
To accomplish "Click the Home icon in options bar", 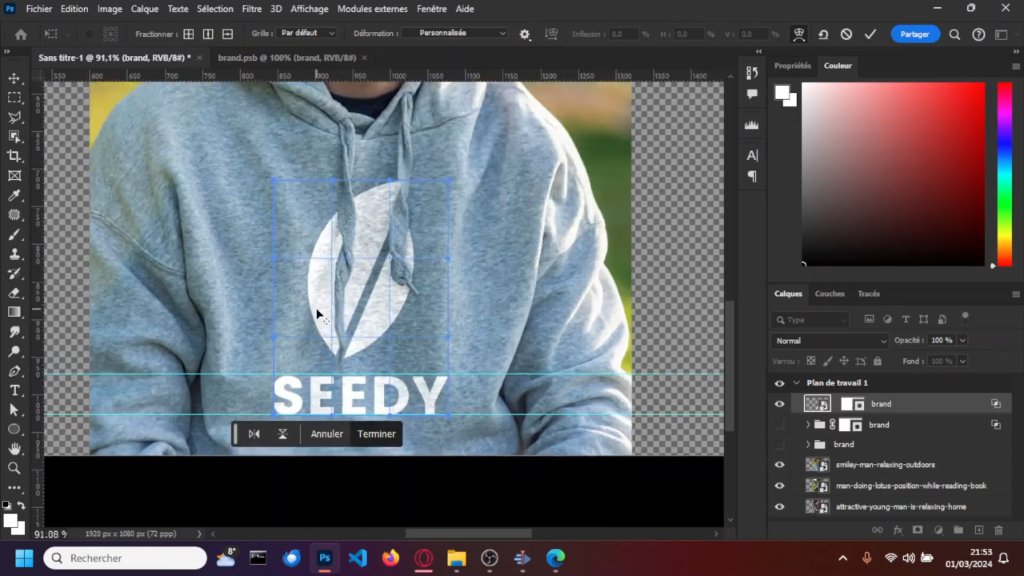I will click(21, 35).
